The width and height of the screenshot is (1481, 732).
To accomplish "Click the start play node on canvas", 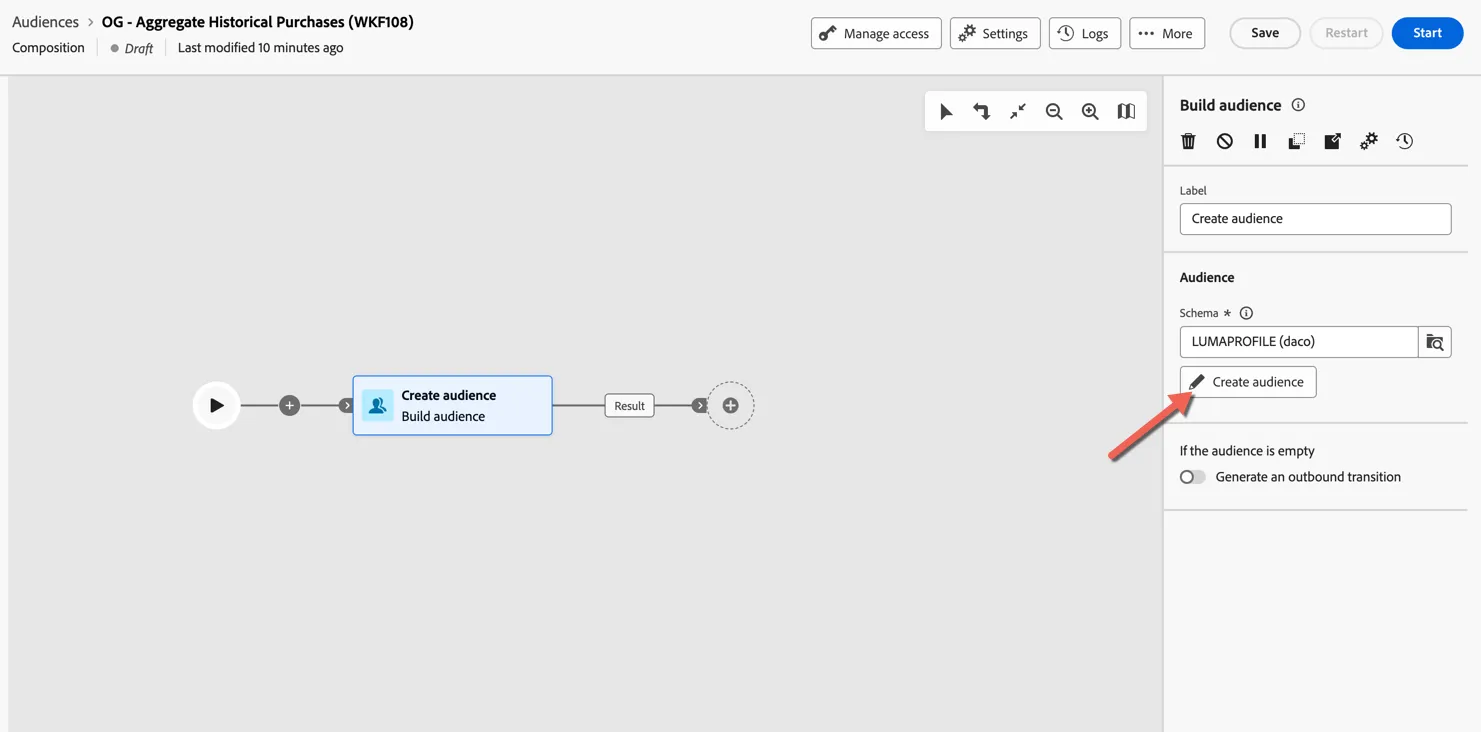I will coord(216,405).
